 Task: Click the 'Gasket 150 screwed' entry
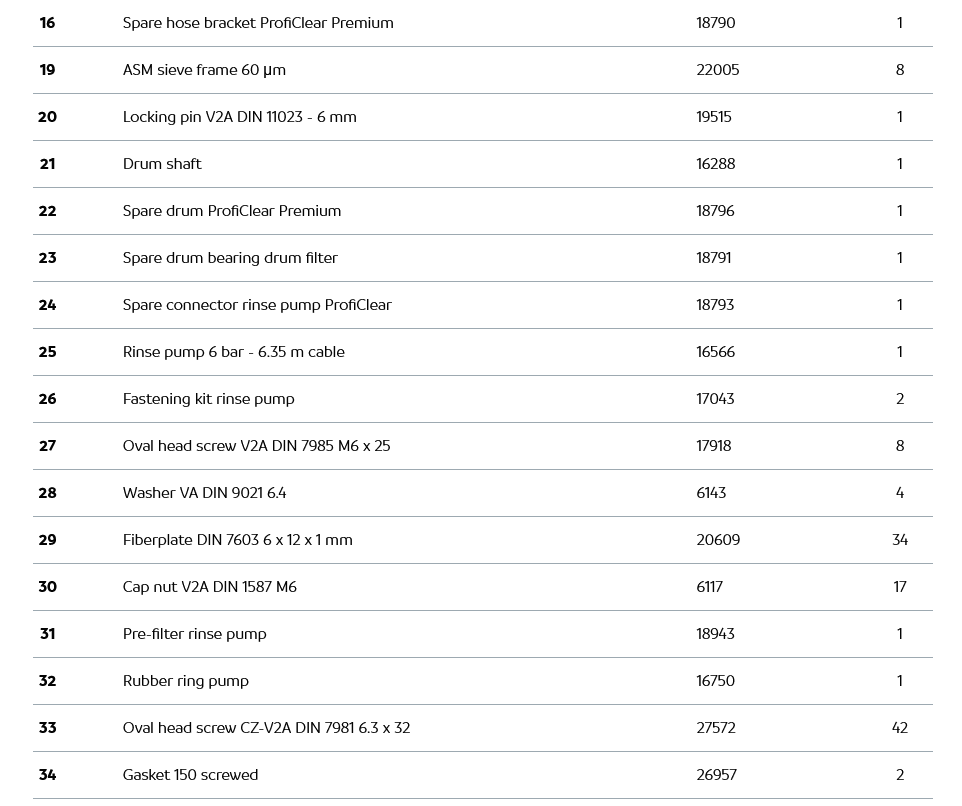(190, 775)
